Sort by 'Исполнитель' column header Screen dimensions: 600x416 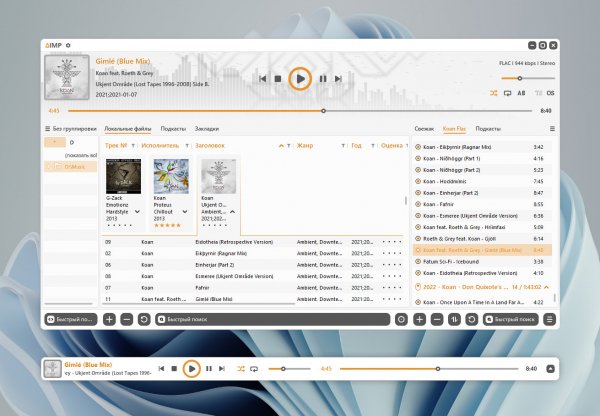coord(160,145)
